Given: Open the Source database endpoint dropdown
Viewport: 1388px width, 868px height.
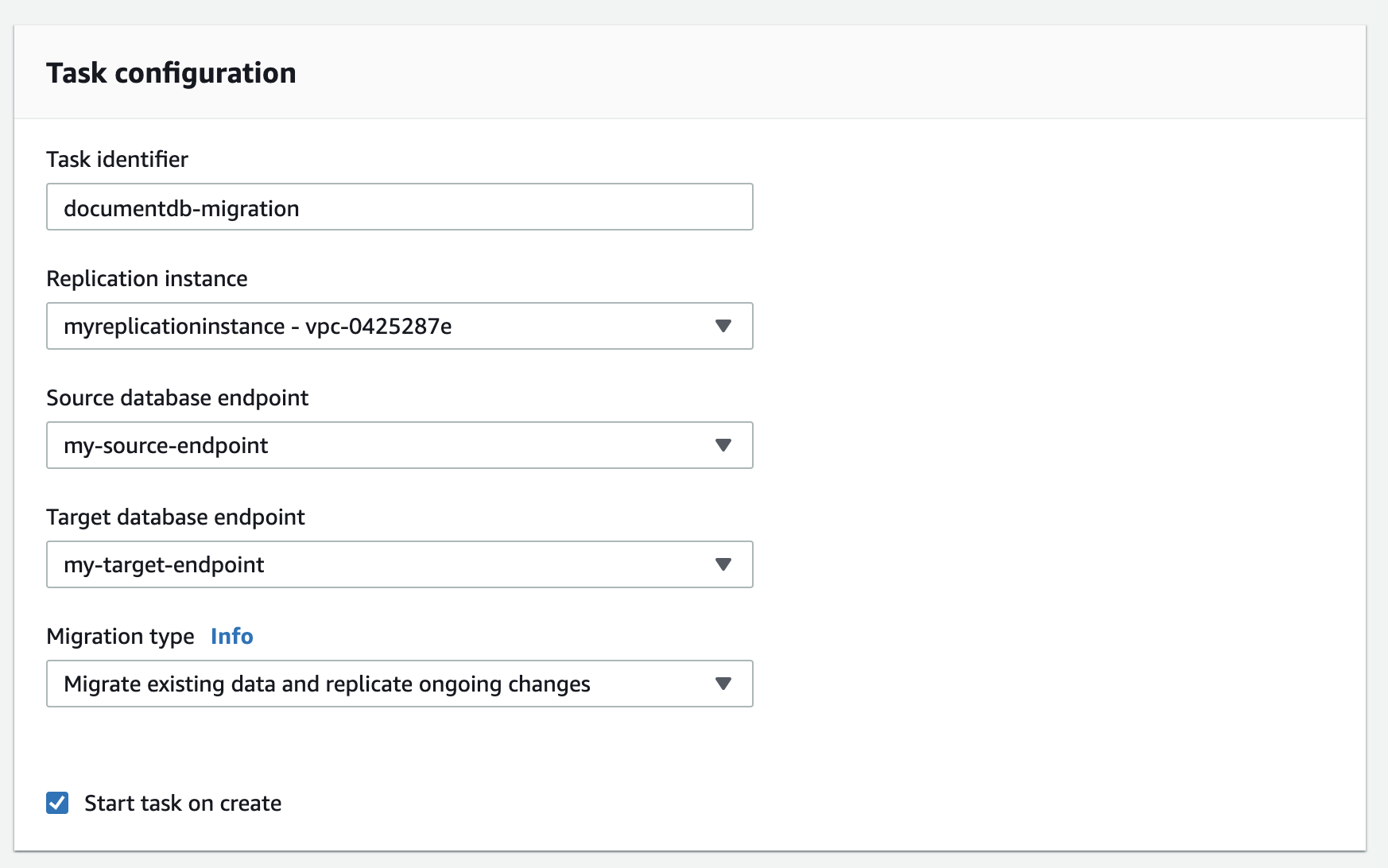Looking at the screenshot, I should [397, 445].
